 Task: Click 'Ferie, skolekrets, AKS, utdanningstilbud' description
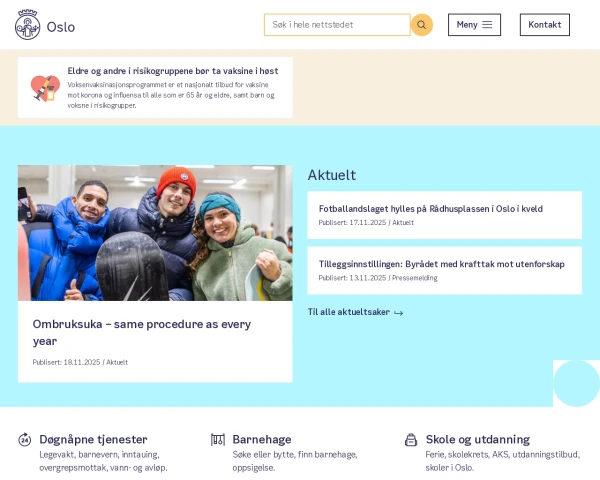[x=502, y=461]
